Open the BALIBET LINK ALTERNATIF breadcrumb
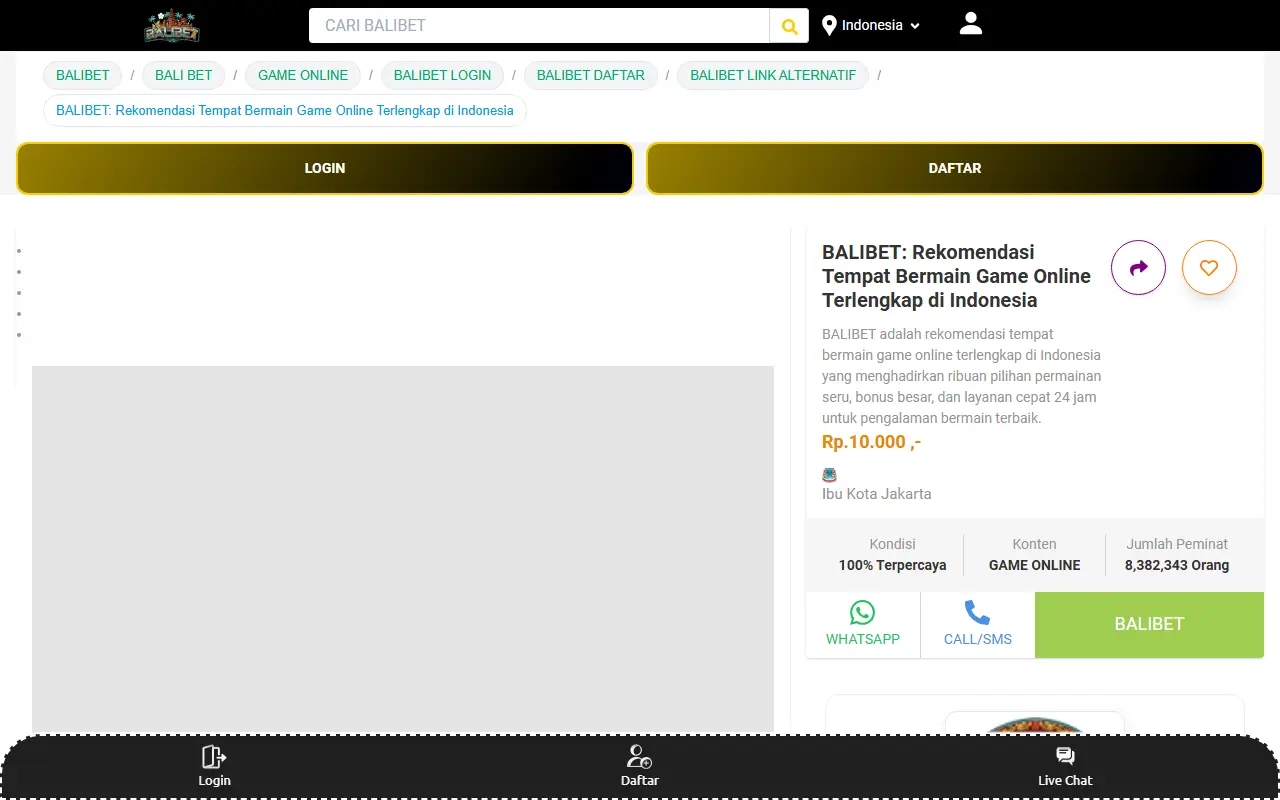 coord(773,75)
